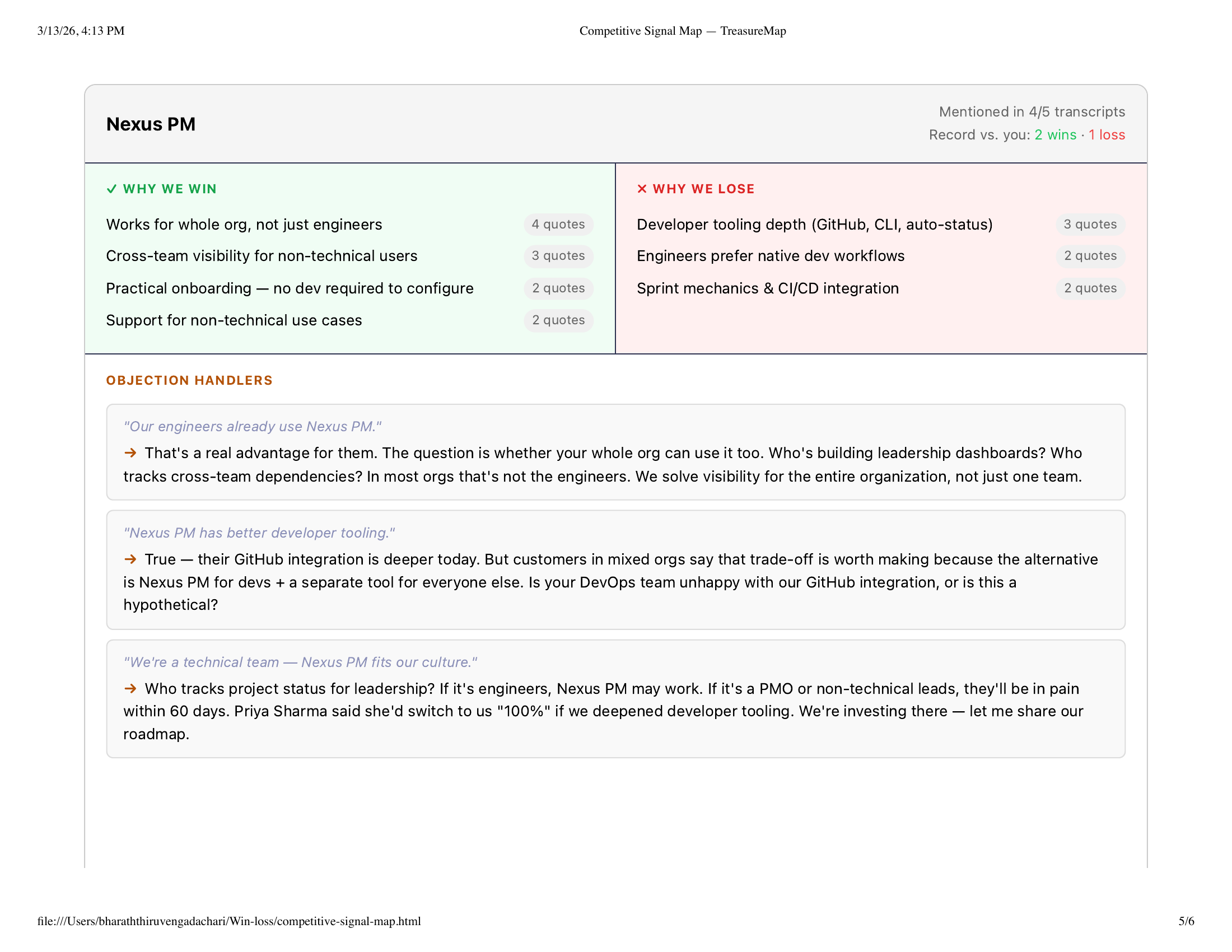
Task: Click 'Nexus PM has better developer tooling' objection
Action: (x=259, y=533)
